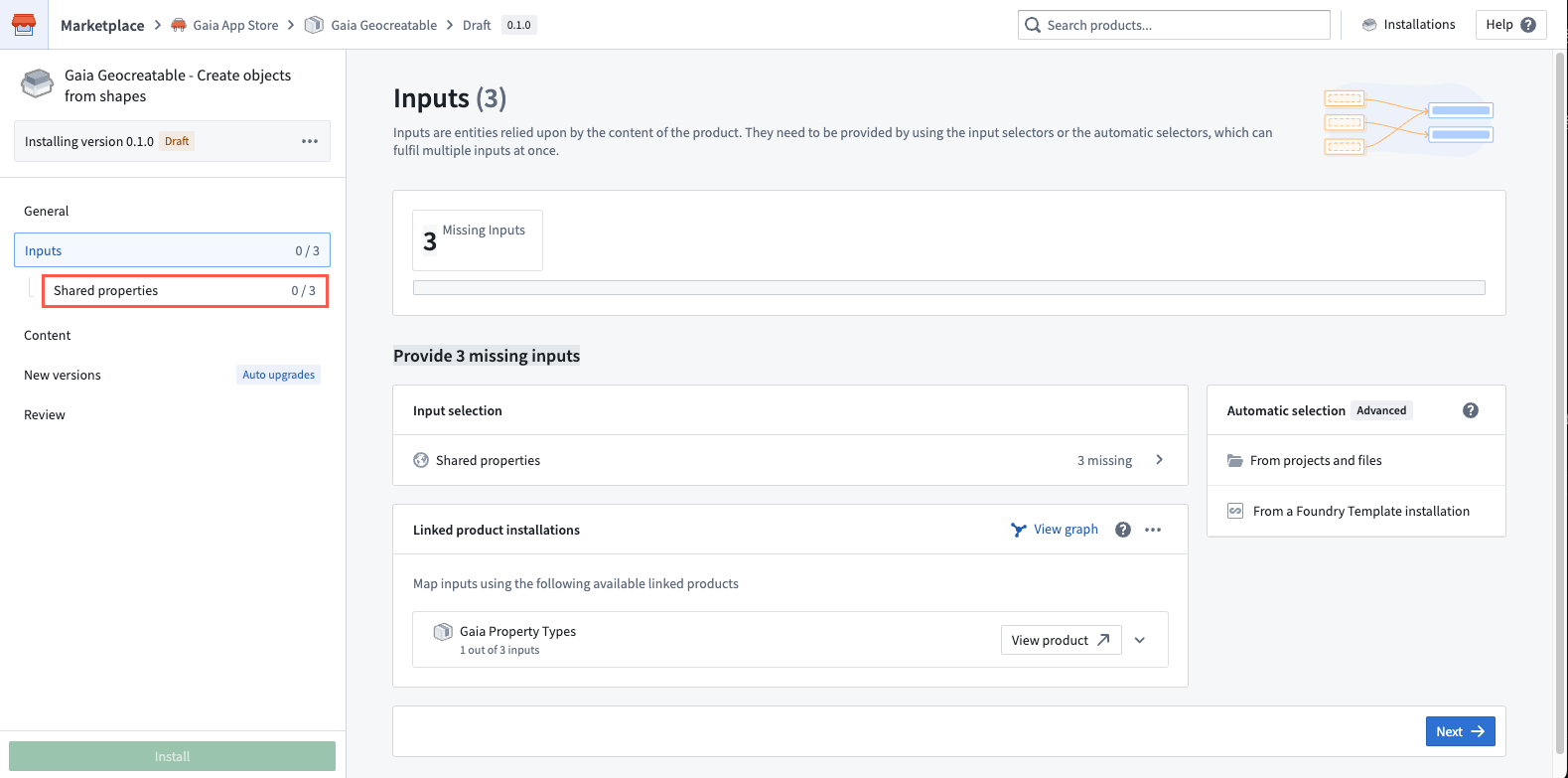
Task: Click the external link arrow on View product
Action: 1103,640
